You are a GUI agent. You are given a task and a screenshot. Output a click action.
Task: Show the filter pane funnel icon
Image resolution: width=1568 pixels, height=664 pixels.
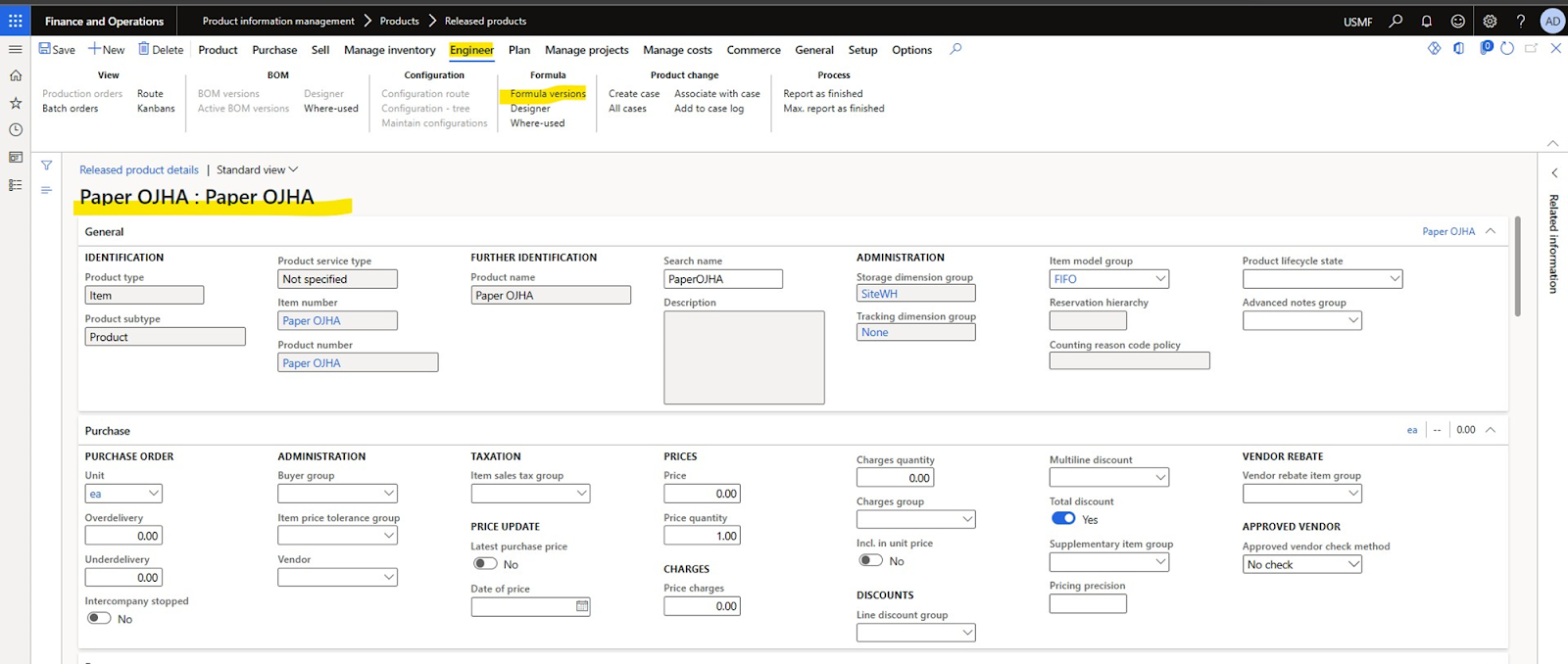[46, 166]
